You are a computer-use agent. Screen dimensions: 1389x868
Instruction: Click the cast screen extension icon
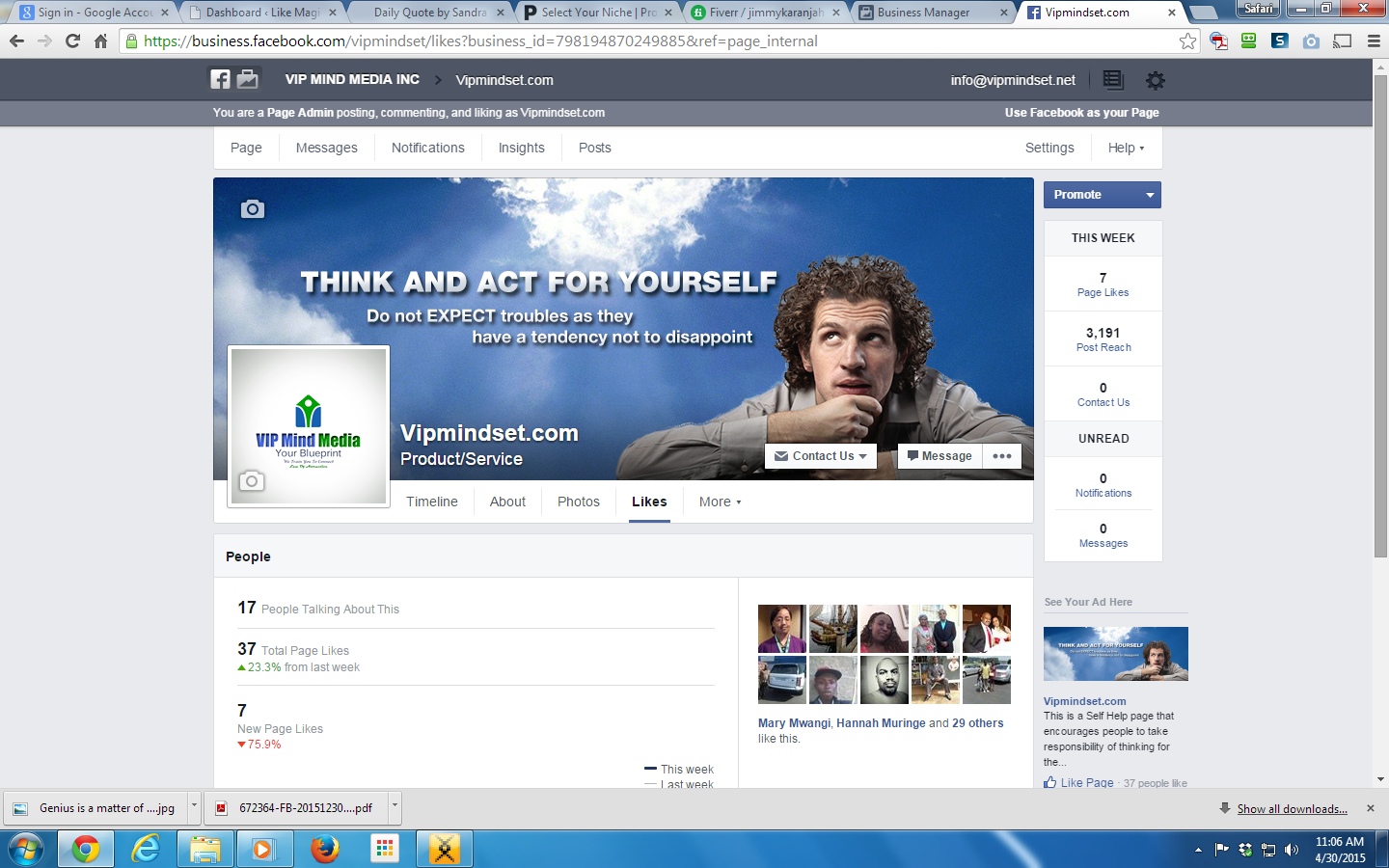pos(1342,41)
